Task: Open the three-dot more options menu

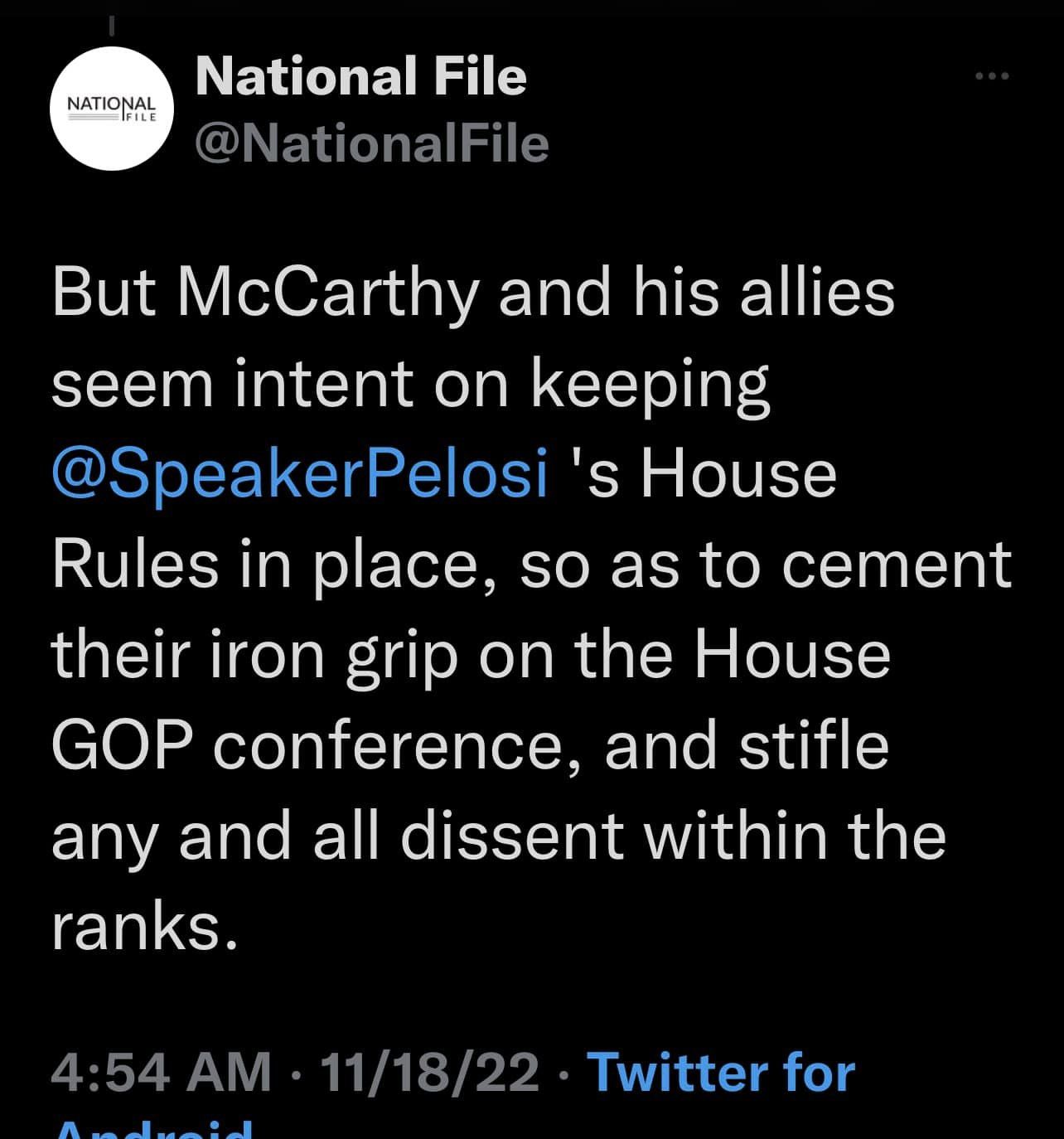Action: (992, 76)
